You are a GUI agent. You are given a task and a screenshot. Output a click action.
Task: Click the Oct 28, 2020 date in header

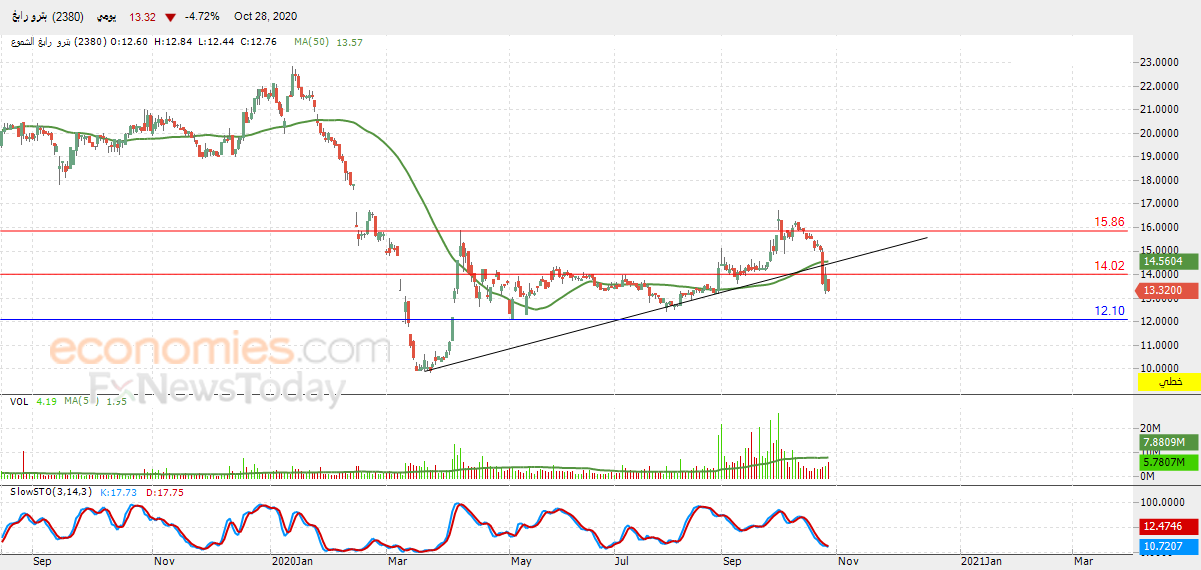click(x=266, y=17)
